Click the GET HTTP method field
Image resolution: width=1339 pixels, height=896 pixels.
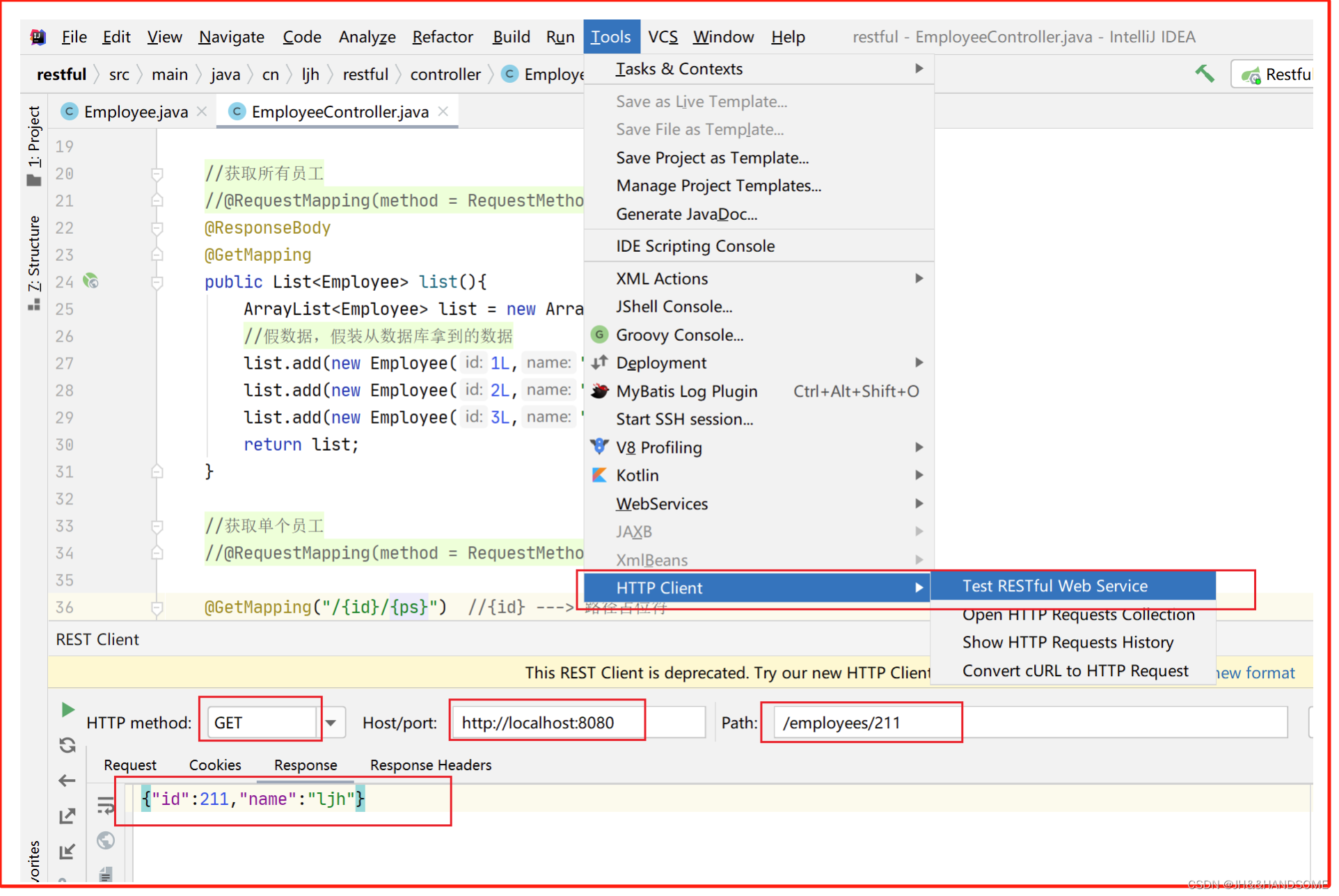[262, 723]
